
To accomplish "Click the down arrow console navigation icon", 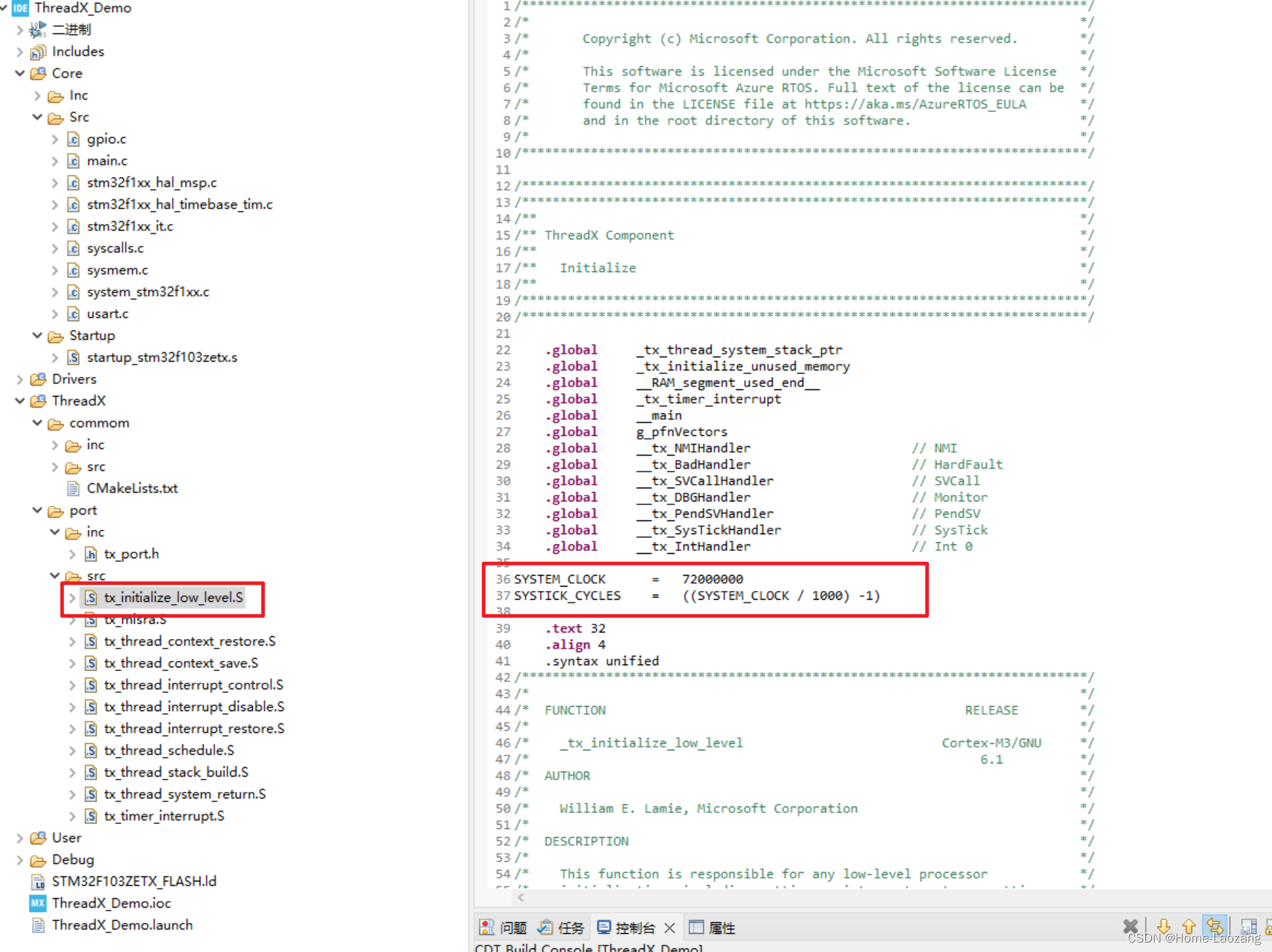I will 1164,927.
